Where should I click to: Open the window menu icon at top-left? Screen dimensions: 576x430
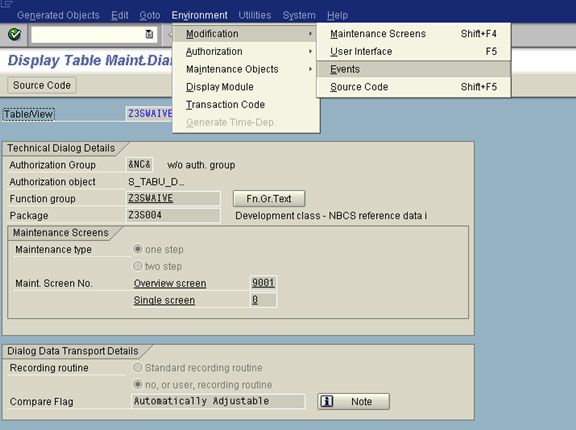click(x=6, y=4)
